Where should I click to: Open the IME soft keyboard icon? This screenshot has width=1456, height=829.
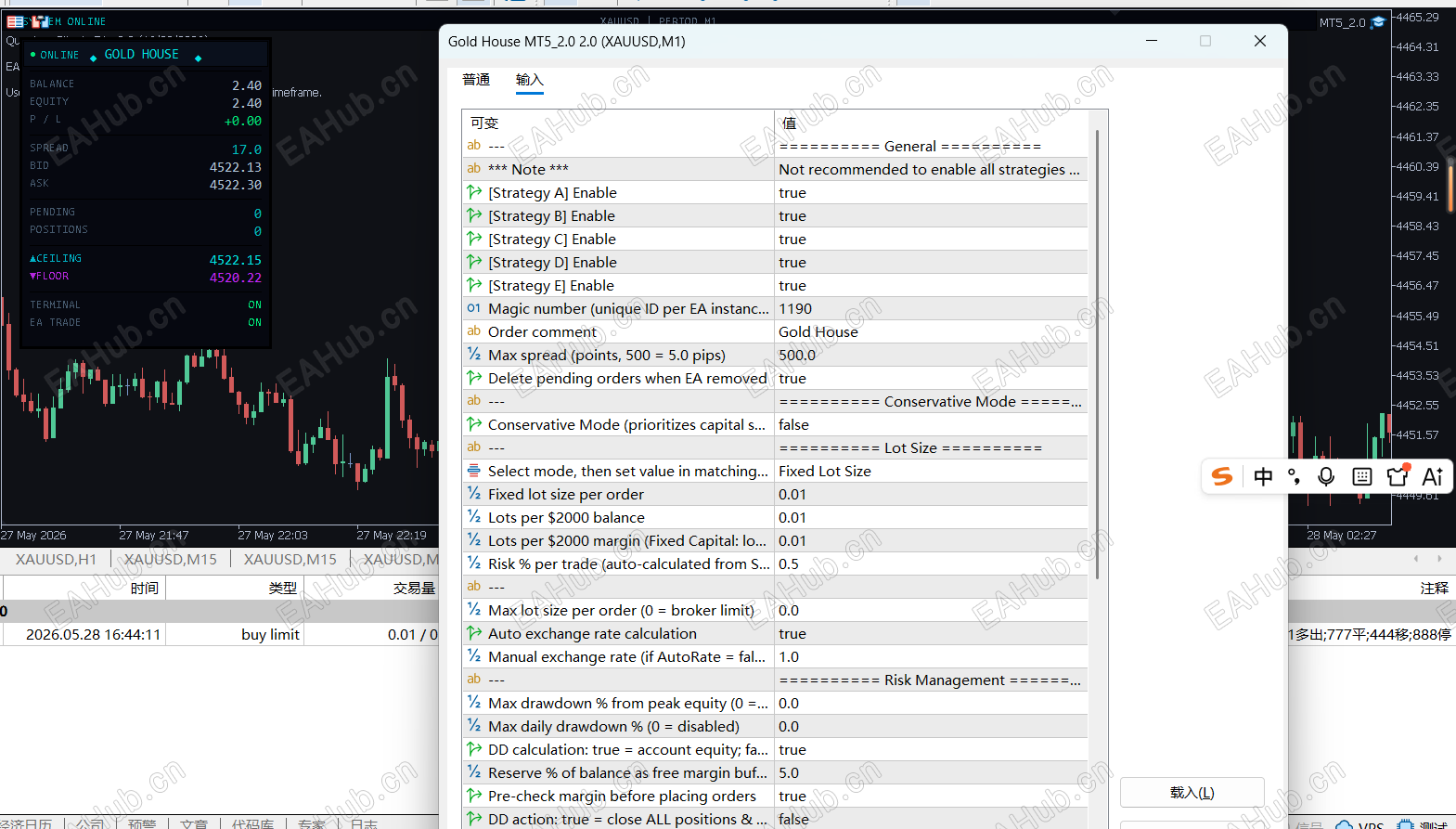pyautogui.click(x=1361, y=476)
